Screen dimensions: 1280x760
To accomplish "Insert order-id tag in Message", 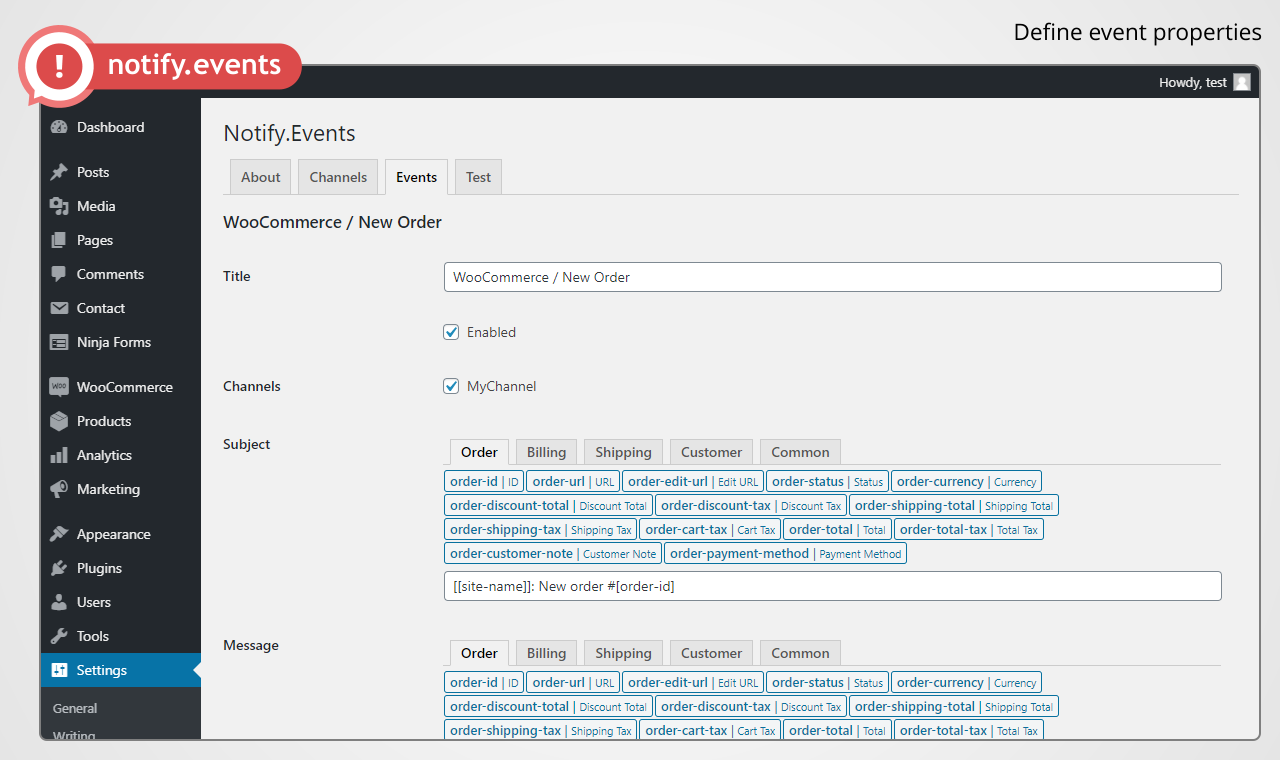I will point(484,683).
